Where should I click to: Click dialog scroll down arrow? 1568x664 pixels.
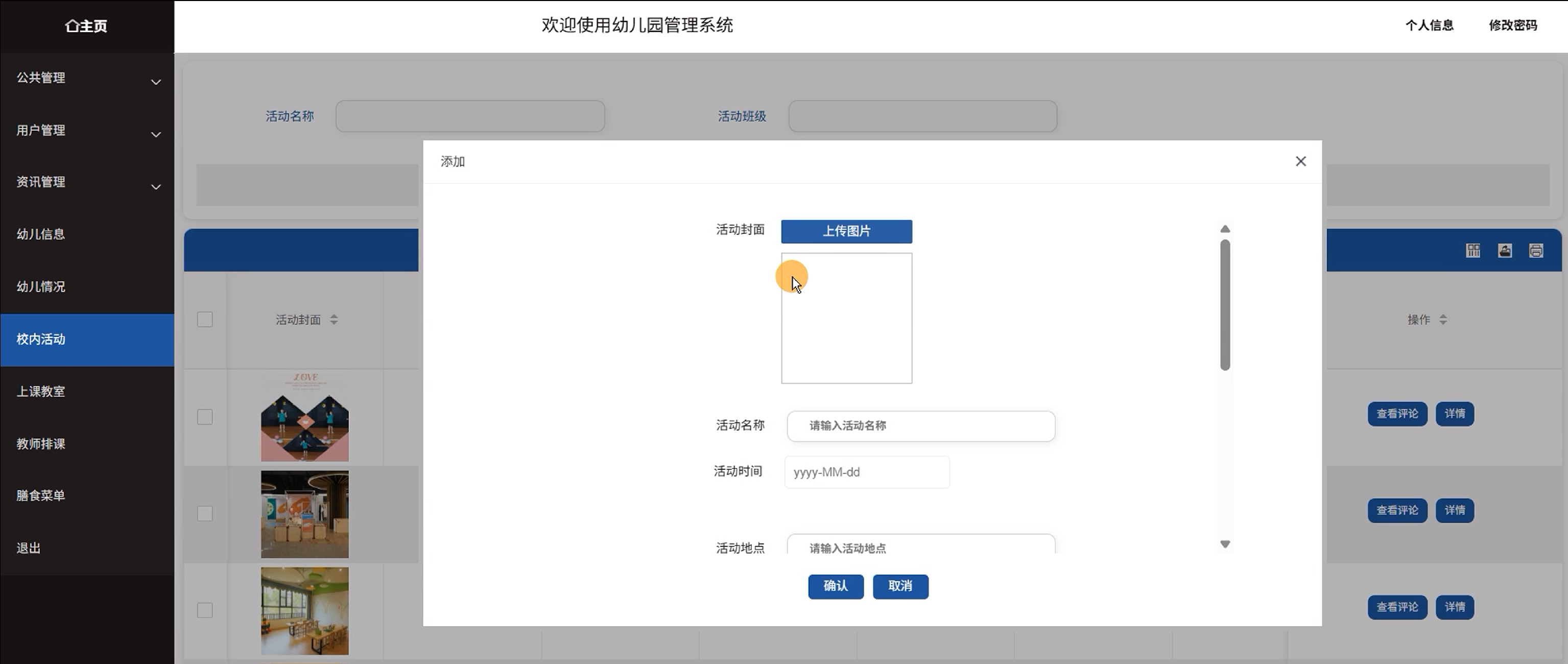coord(1225,544)
